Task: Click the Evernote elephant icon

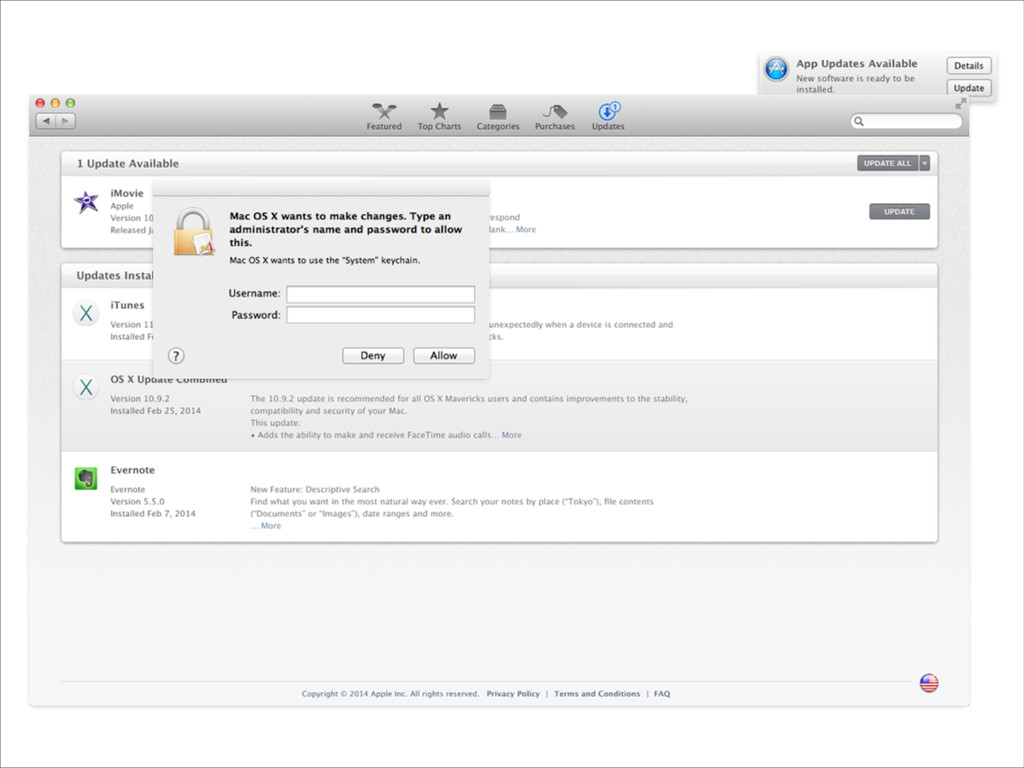Action: coord(86,478)
